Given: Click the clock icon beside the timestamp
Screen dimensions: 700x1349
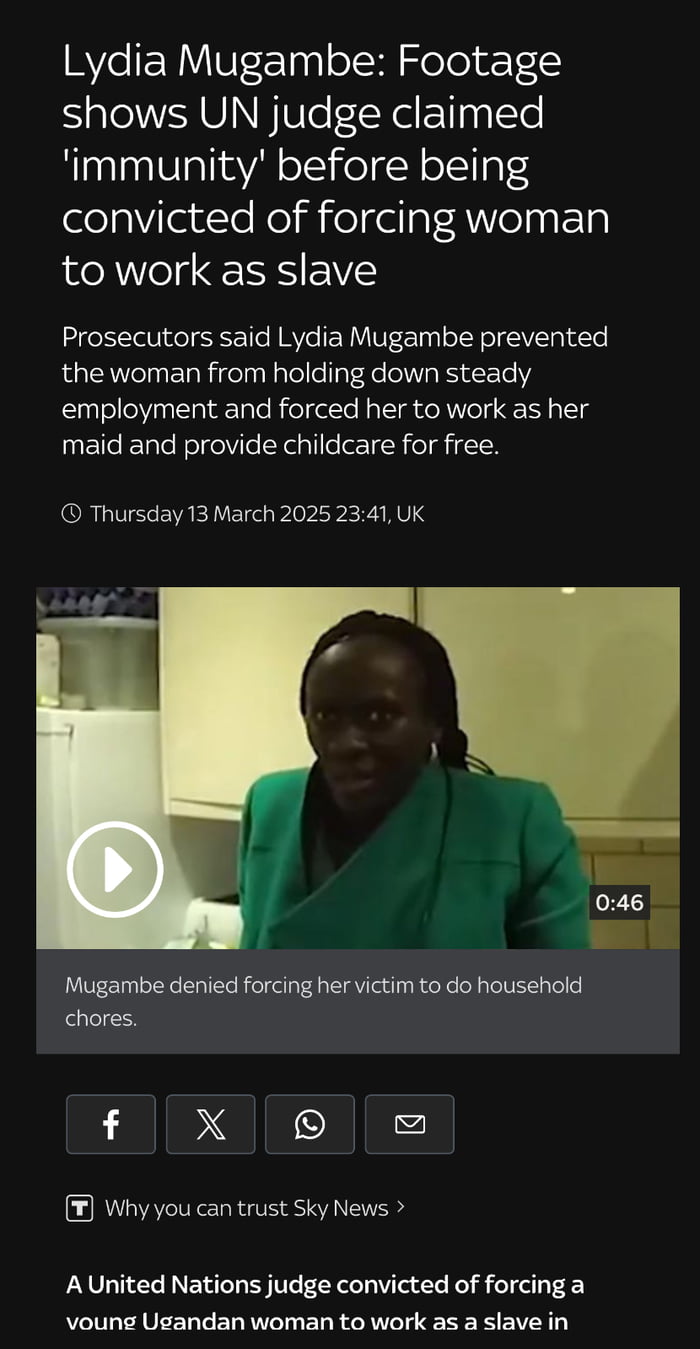Looking at the screenshot, I should (72, 514).
